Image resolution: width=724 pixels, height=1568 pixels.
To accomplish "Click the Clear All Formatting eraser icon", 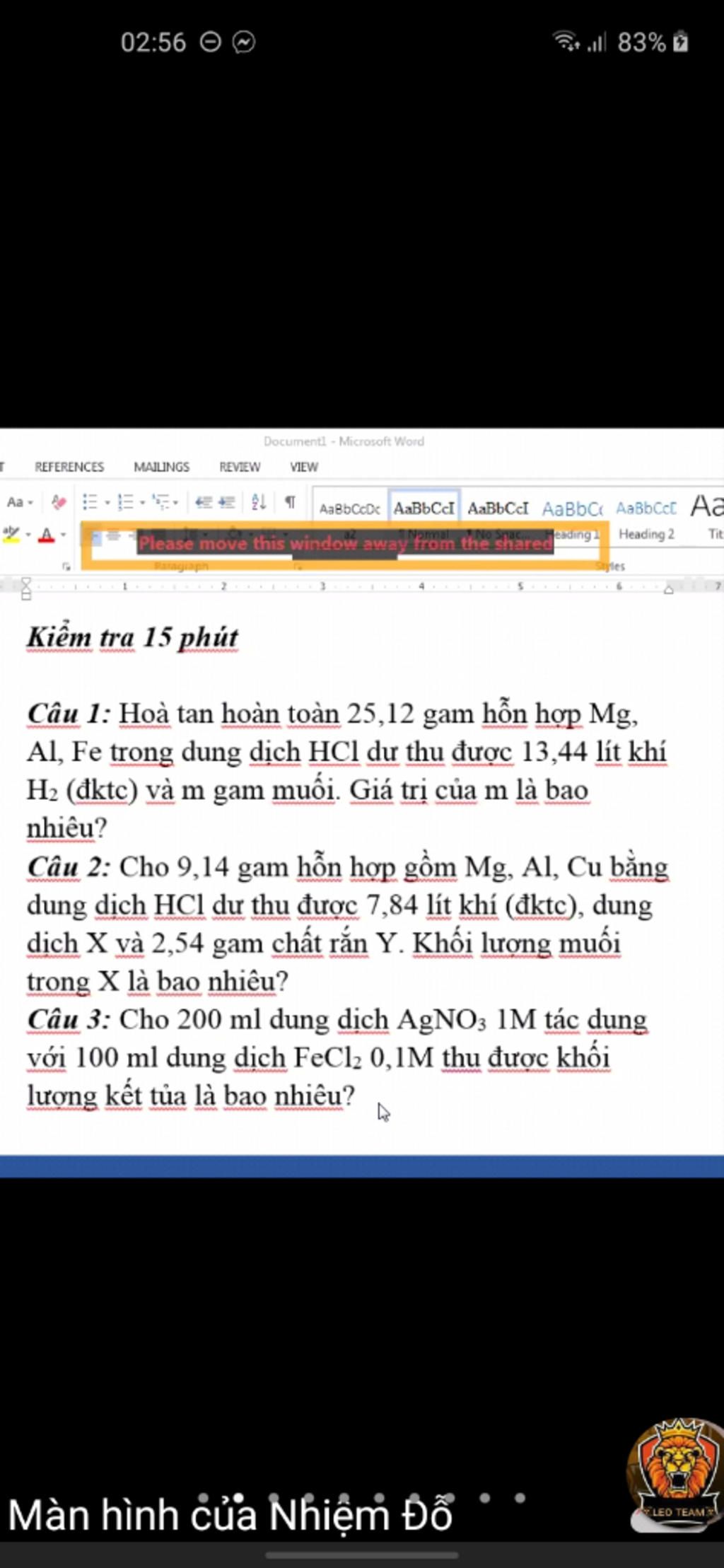I will pyautogui.click(x=59, y=502).
